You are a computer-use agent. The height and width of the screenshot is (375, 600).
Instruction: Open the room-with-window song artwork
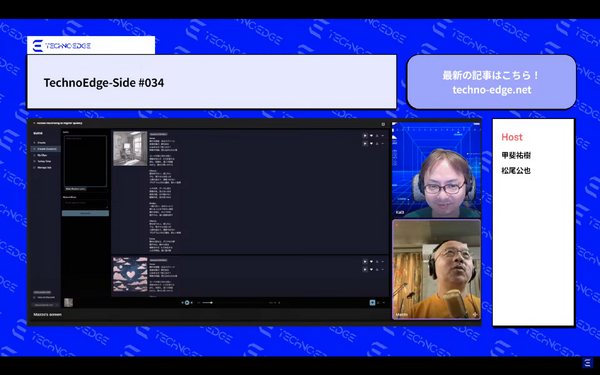130,148
